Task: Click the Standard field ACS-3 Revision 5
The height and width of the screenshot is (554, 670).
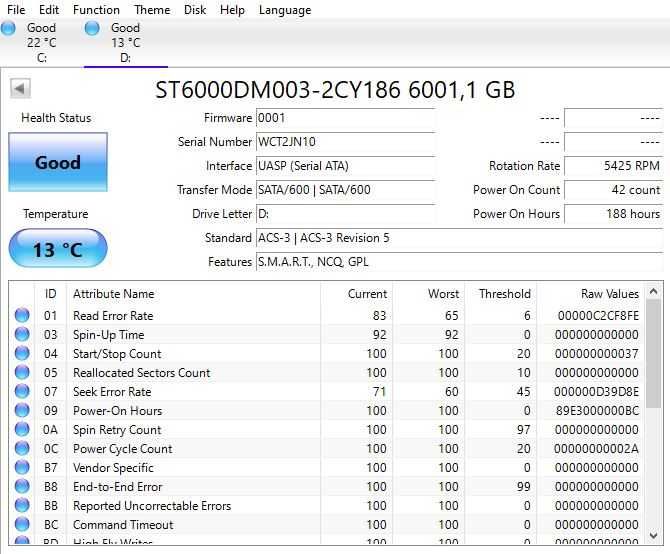Action: coord(459,237)
